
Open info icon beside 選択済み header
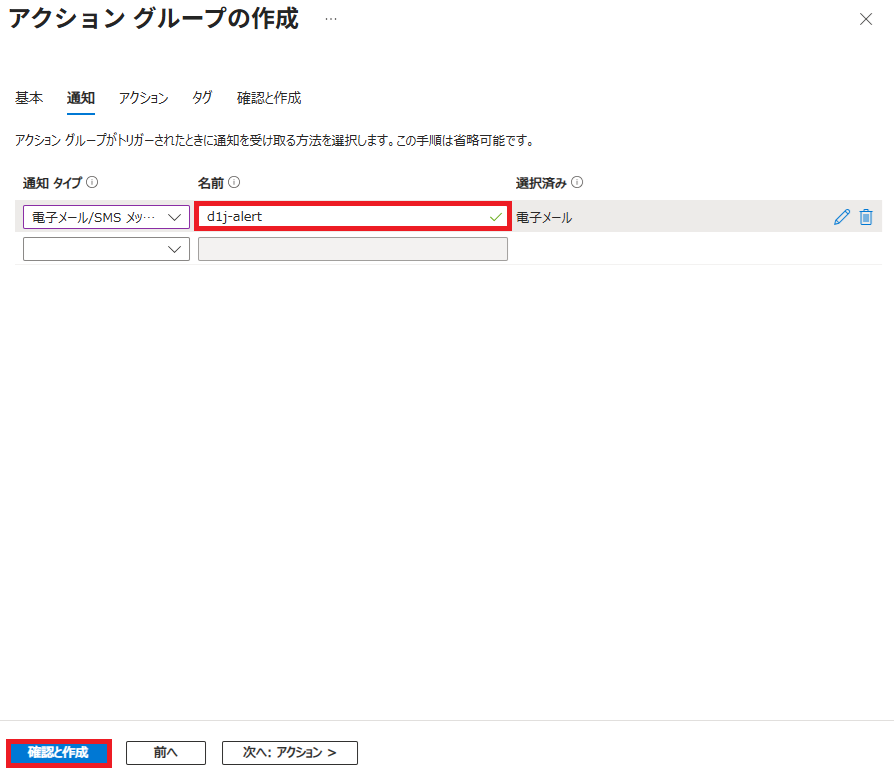click(577, 183)
